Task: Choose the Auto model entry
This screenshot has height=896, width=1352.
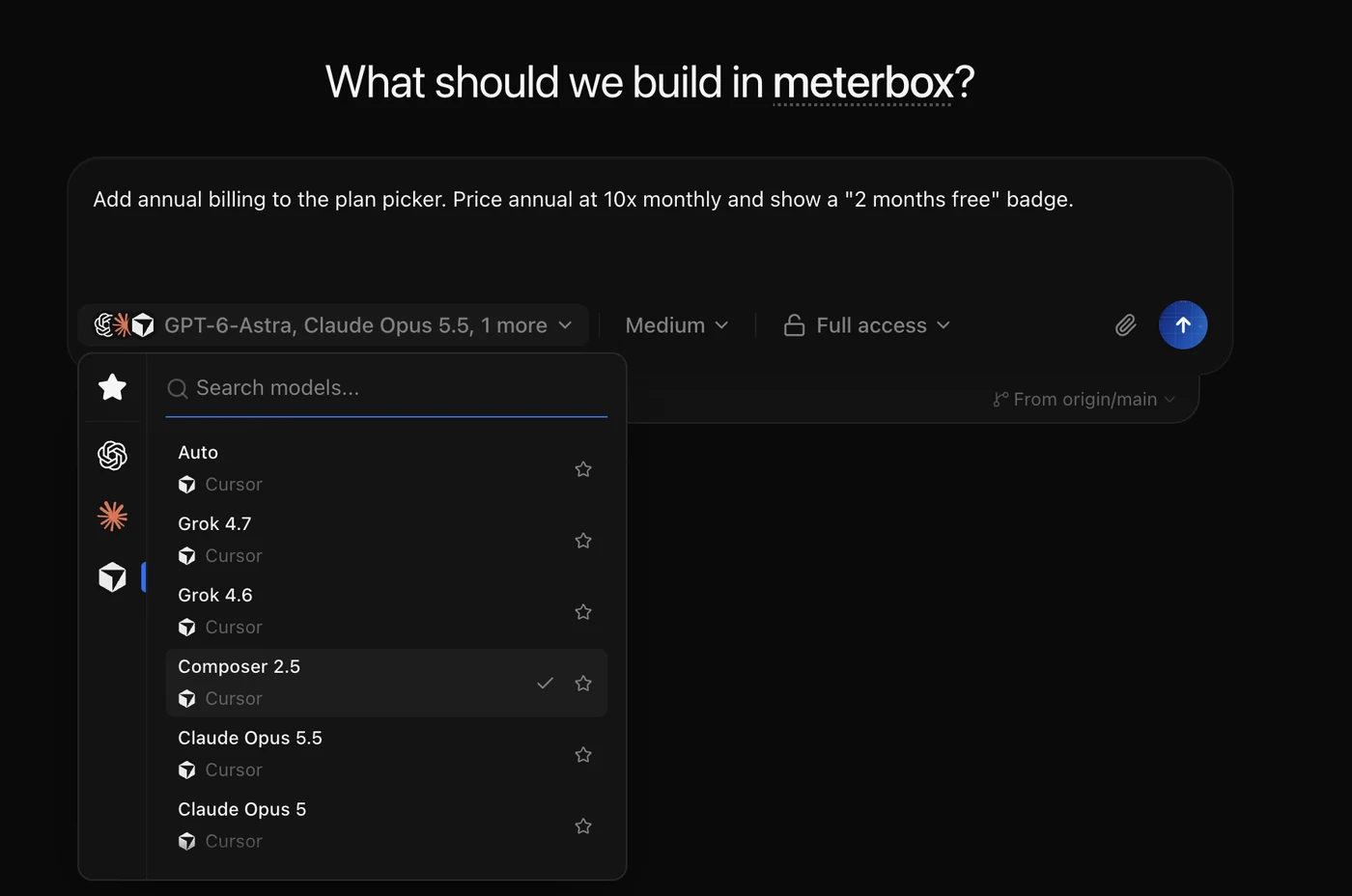Action: 386,468
